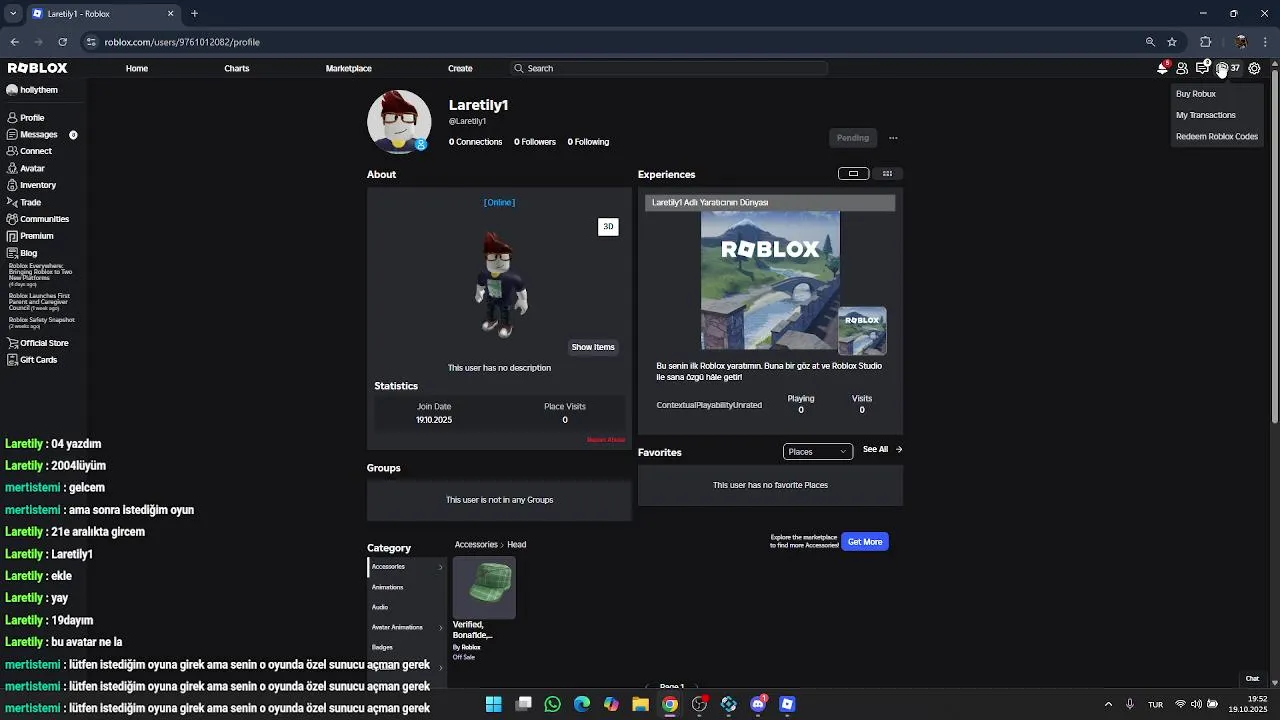Expand the Accessories category arrow

click(440, 567)
